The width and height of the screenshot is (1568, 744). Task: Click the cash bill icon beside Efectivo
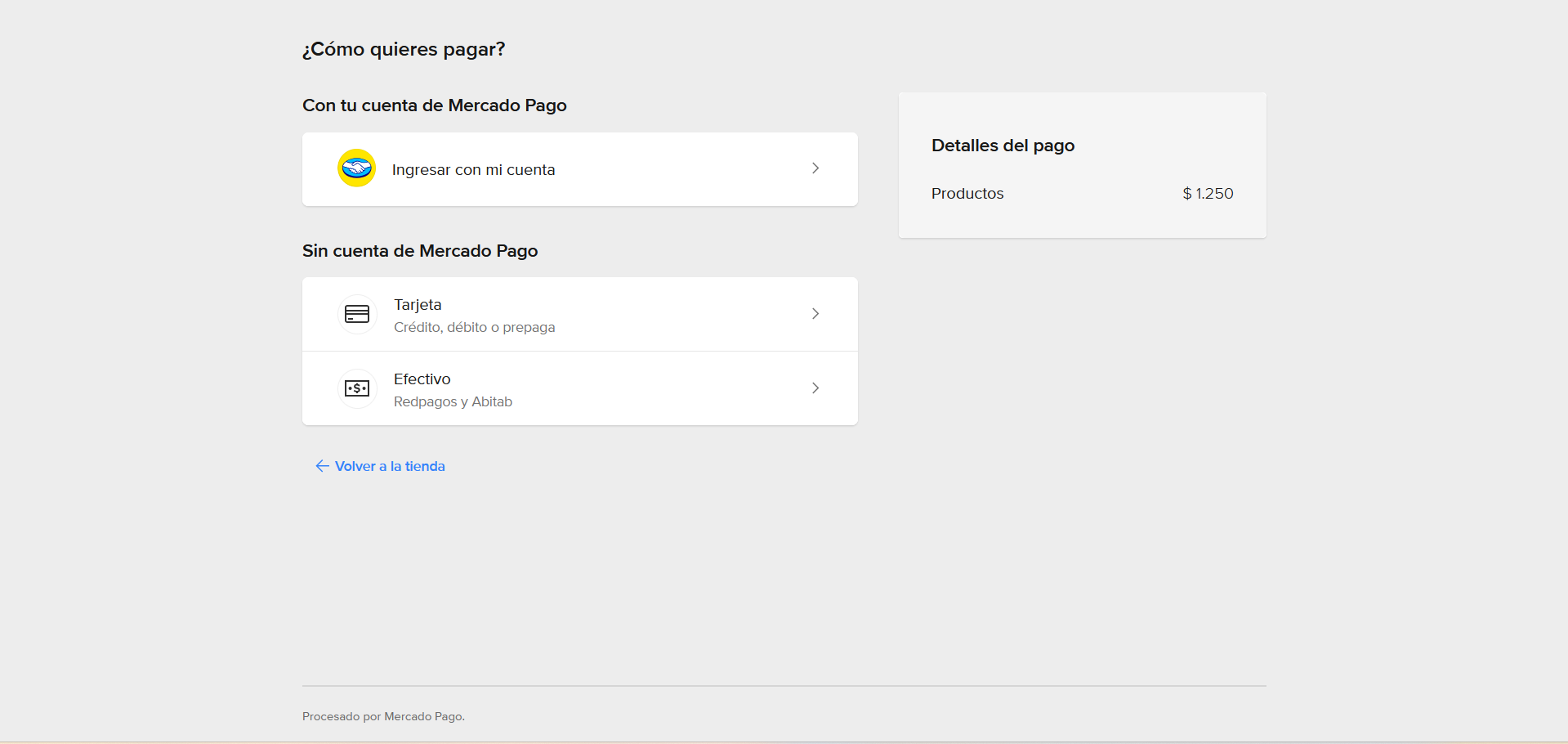(357, 388)
